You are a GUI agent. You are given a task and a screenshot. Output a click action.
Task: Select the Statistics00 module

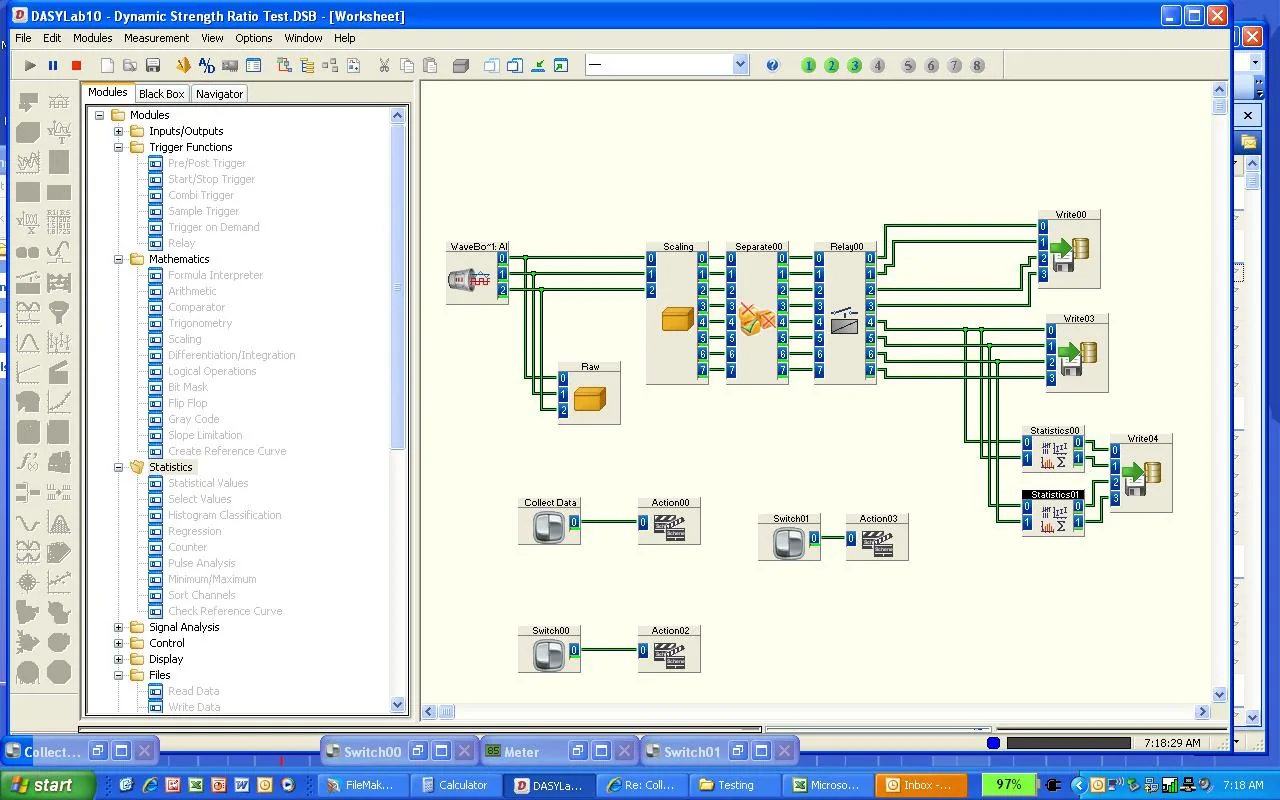[x=1054, y=449]
